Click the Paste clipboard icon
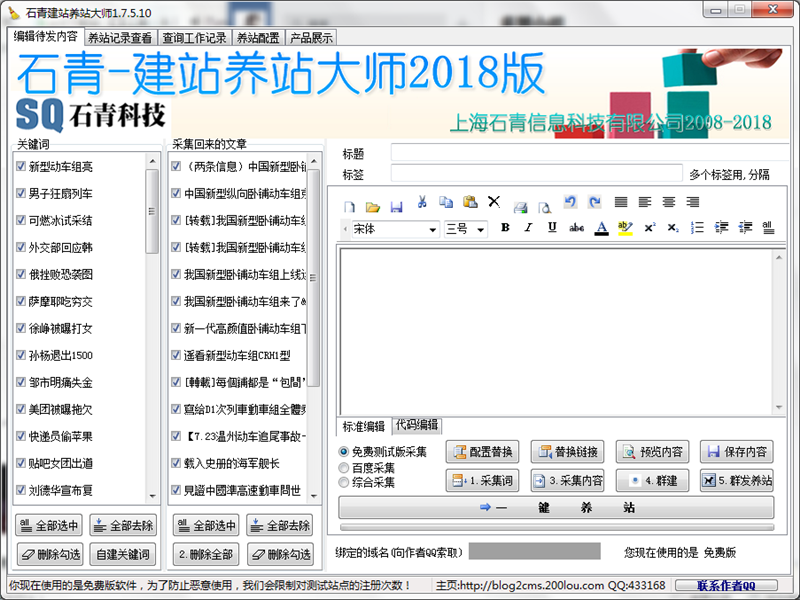This screenshot has height=600, width=800. pos(470,203)
